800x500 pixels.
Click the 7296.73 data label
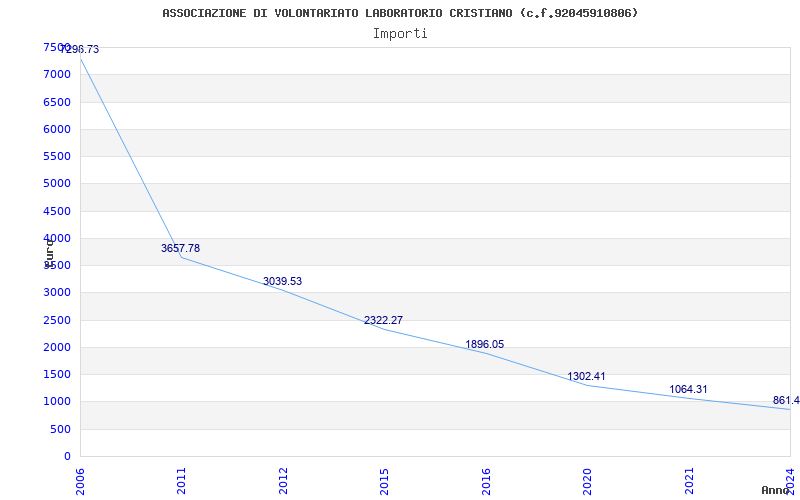point(80,49)
